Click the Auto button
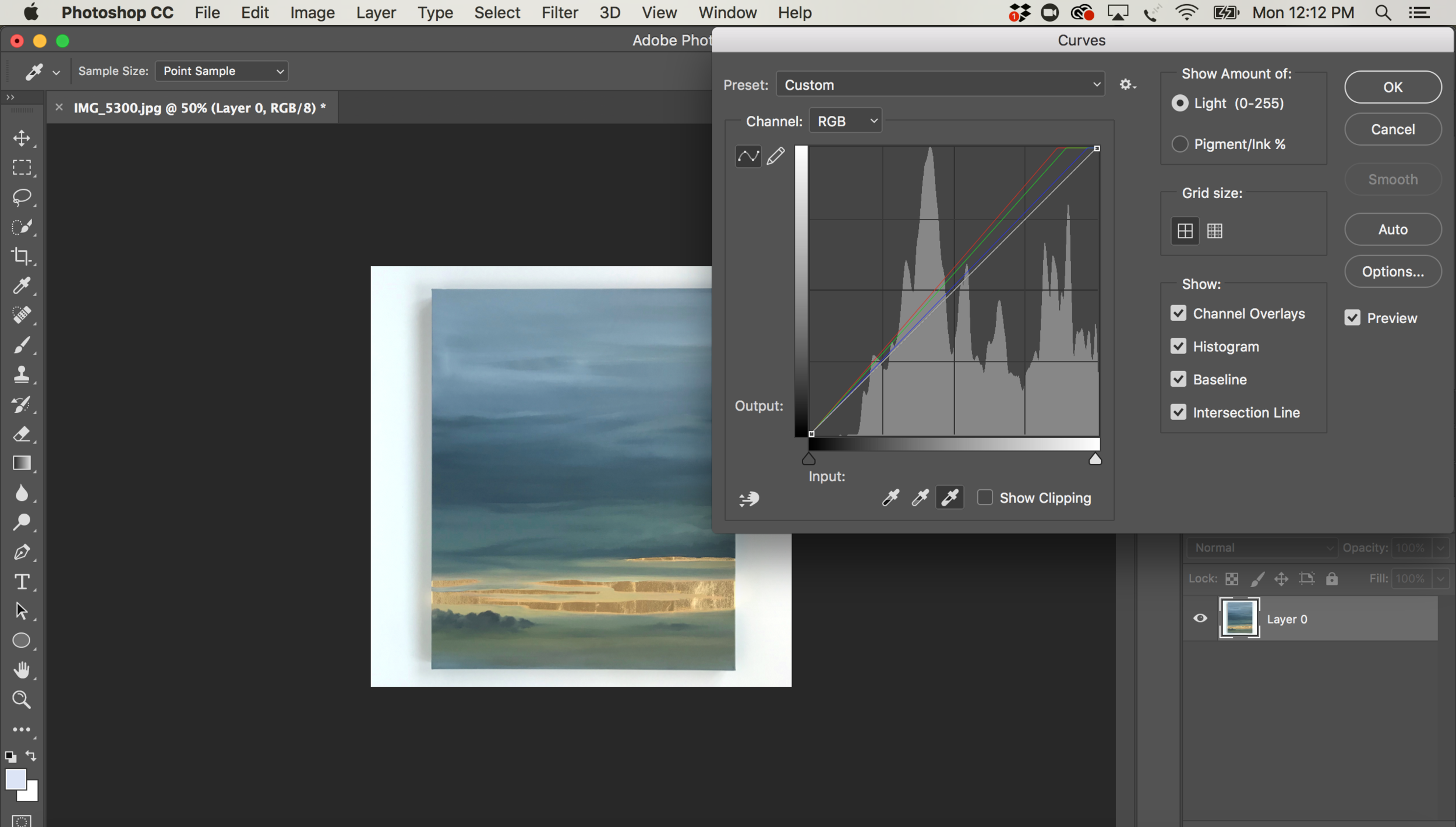Screen dimensions: 1456x827 1393,229
